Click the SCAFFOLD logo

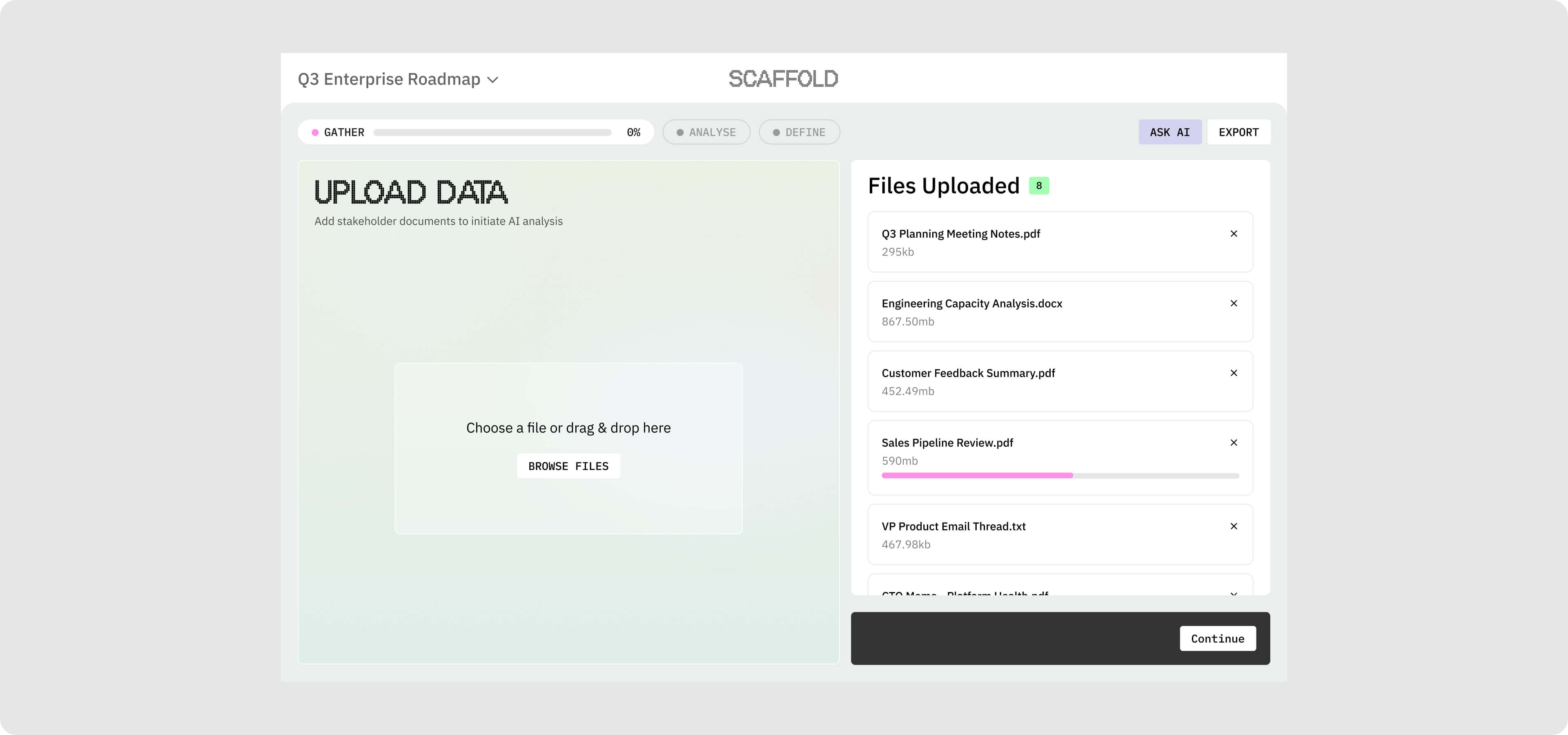coord(784,78)
